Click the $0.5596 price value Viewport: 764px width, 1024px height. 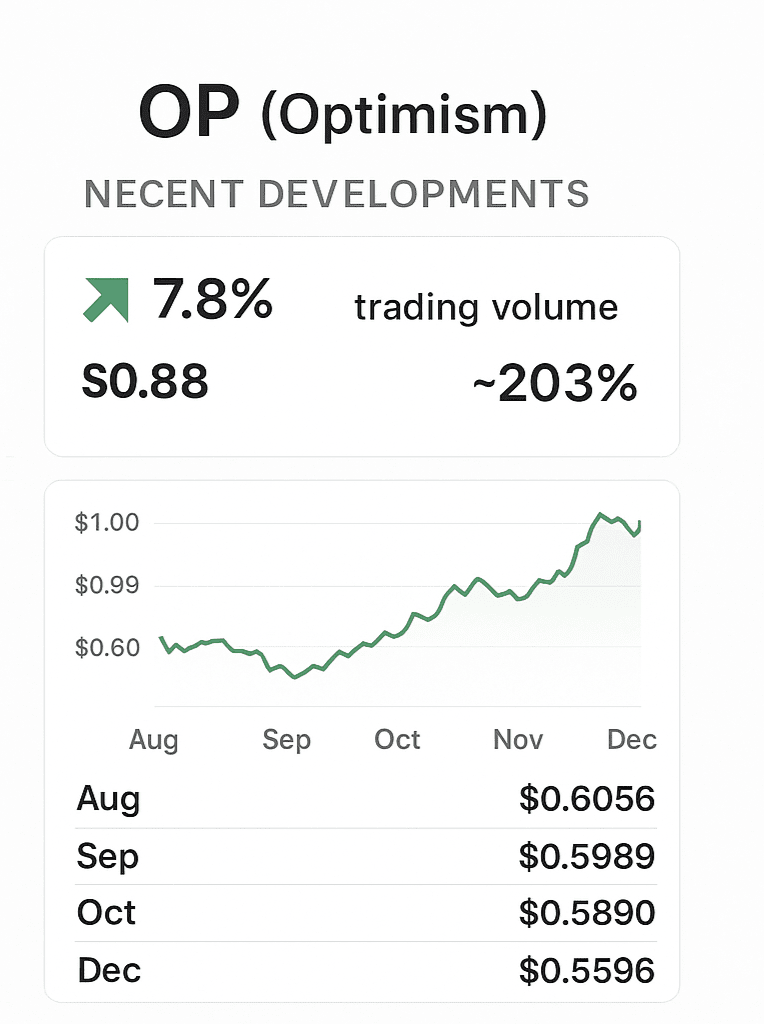(587, 970)
